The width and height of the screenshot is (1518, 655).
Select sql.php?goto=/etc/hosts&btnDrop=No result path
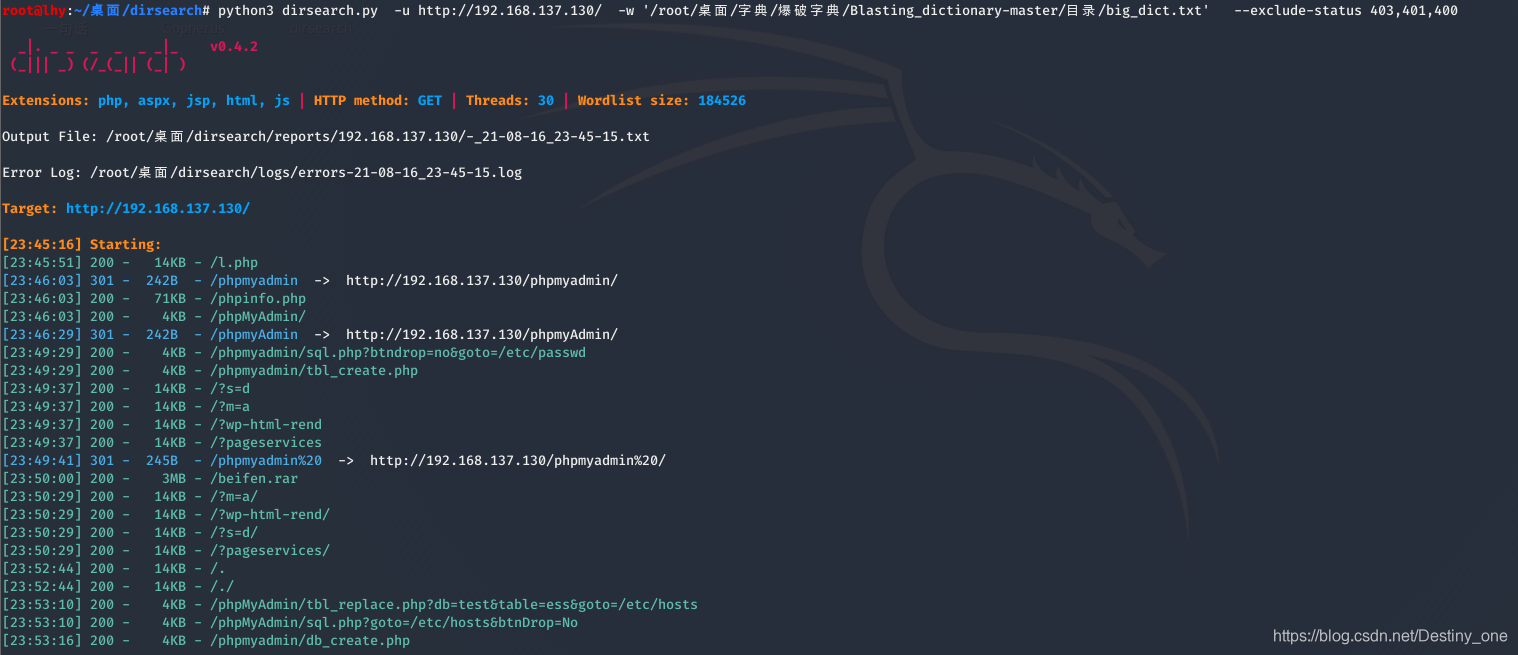[394, 622]
